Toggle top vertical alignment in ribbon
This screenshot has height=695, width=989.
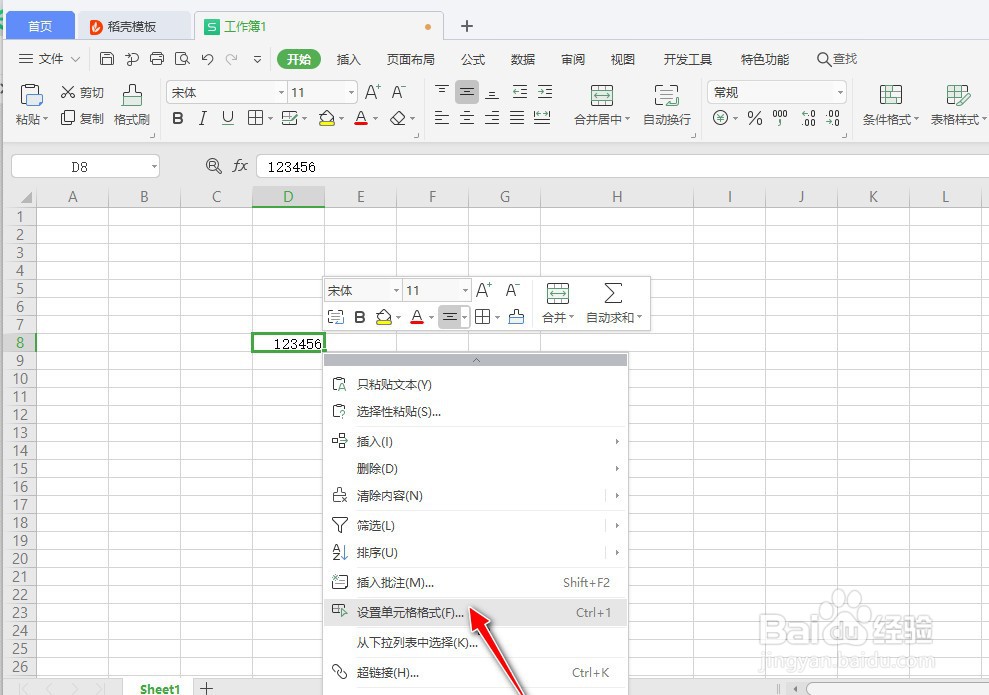pos(442,92)
